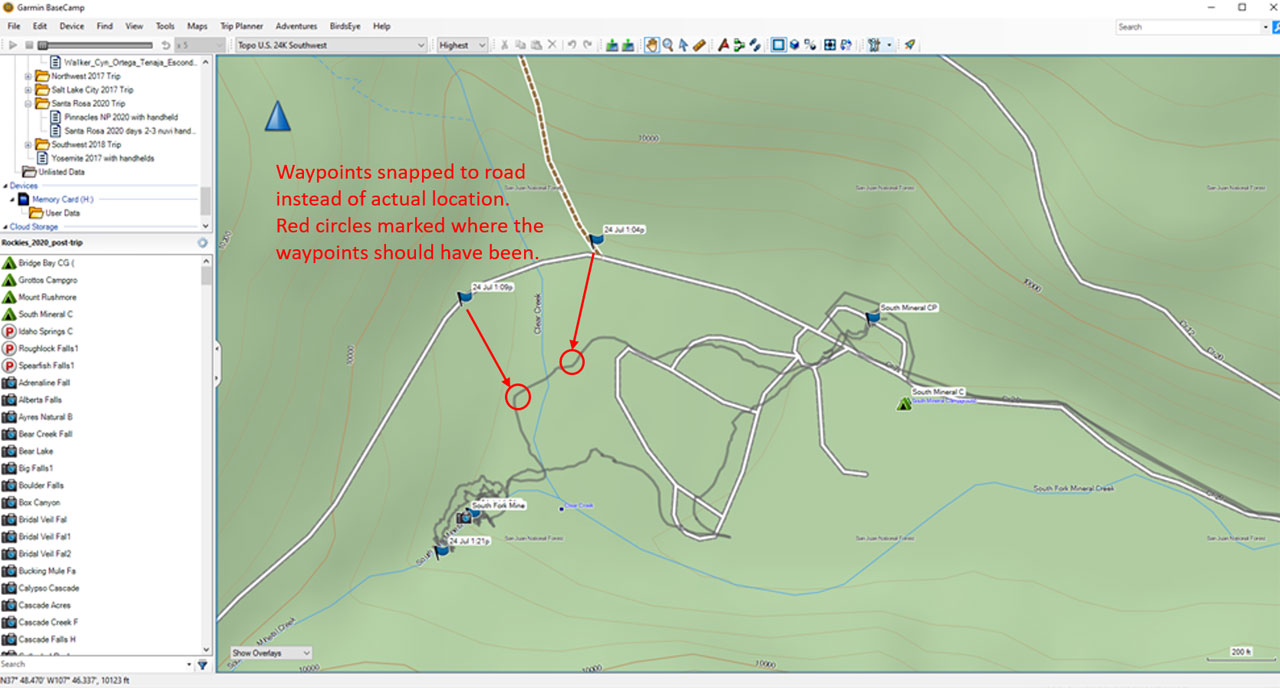The width and height of the screenshot is (1280, 688).
Task: Click the playback Play button
Action: [x=13, y=45]
